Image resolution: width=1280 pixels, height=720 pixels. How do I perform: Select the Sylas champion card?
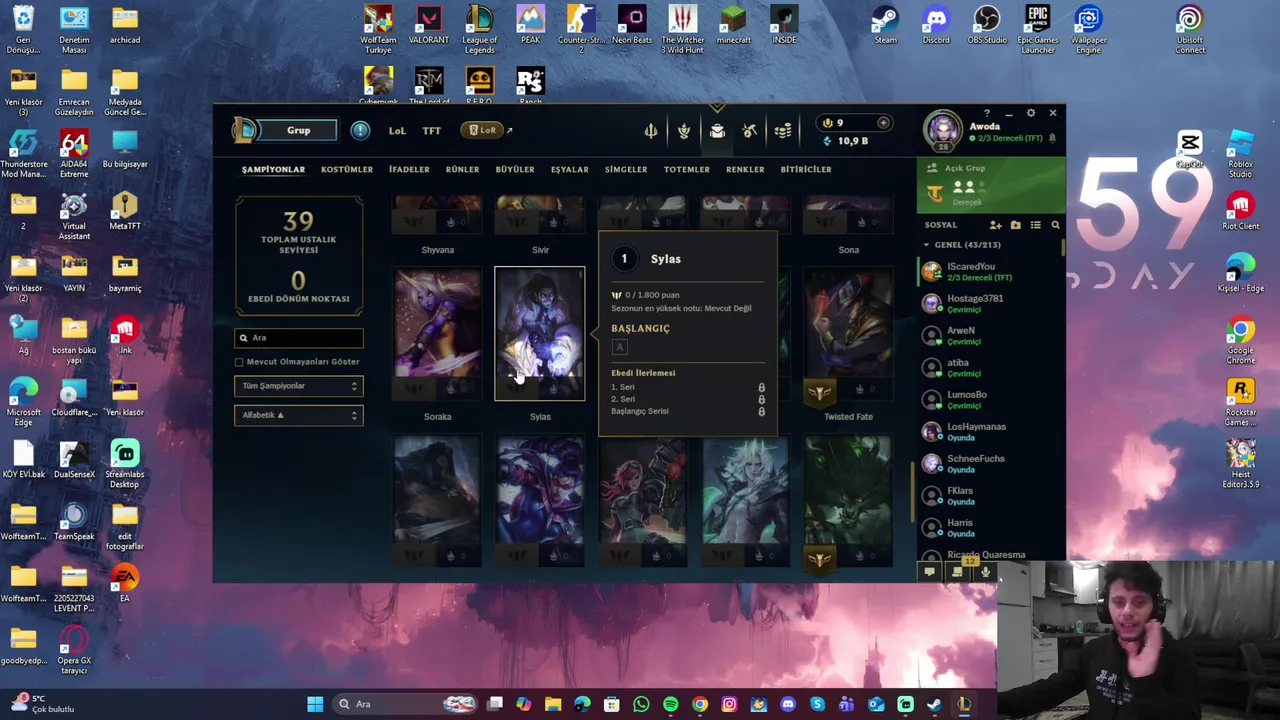[x=540, y=334]
